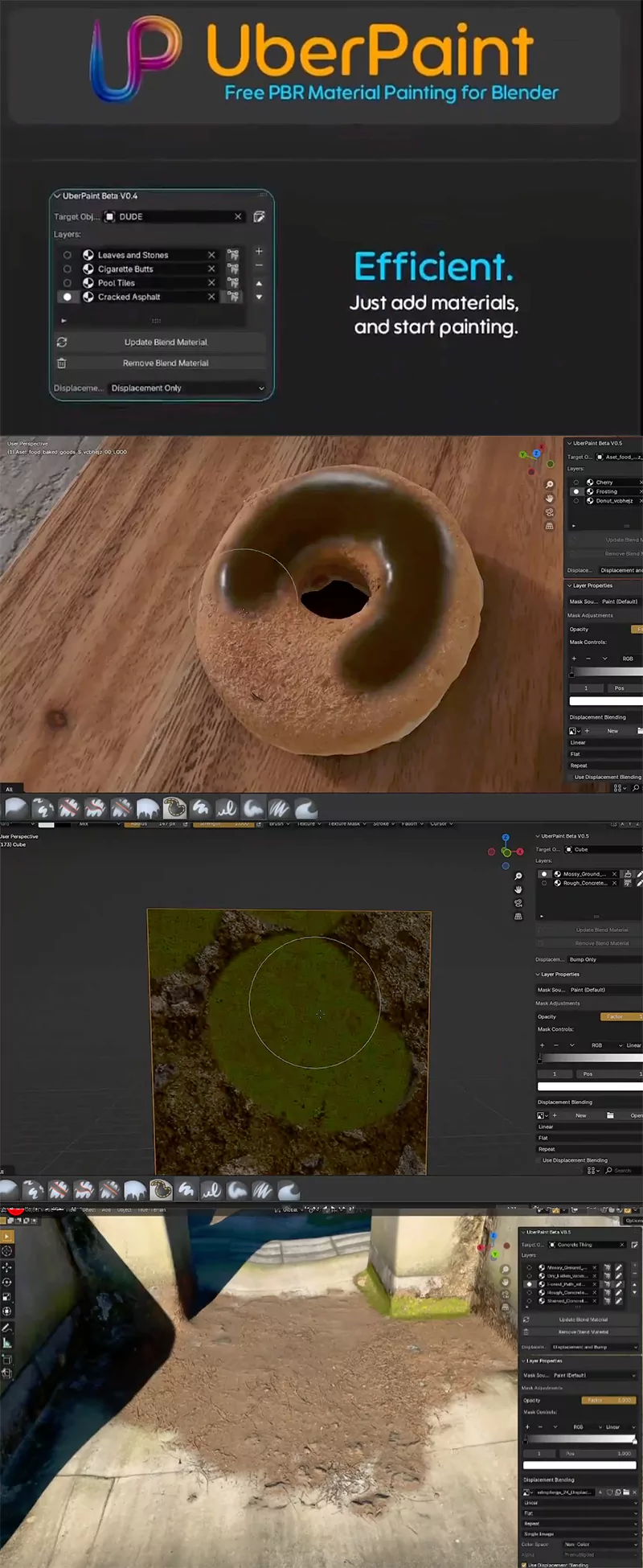
Task: Click New image button in cube Displacement Blending
Action: 580,1115
